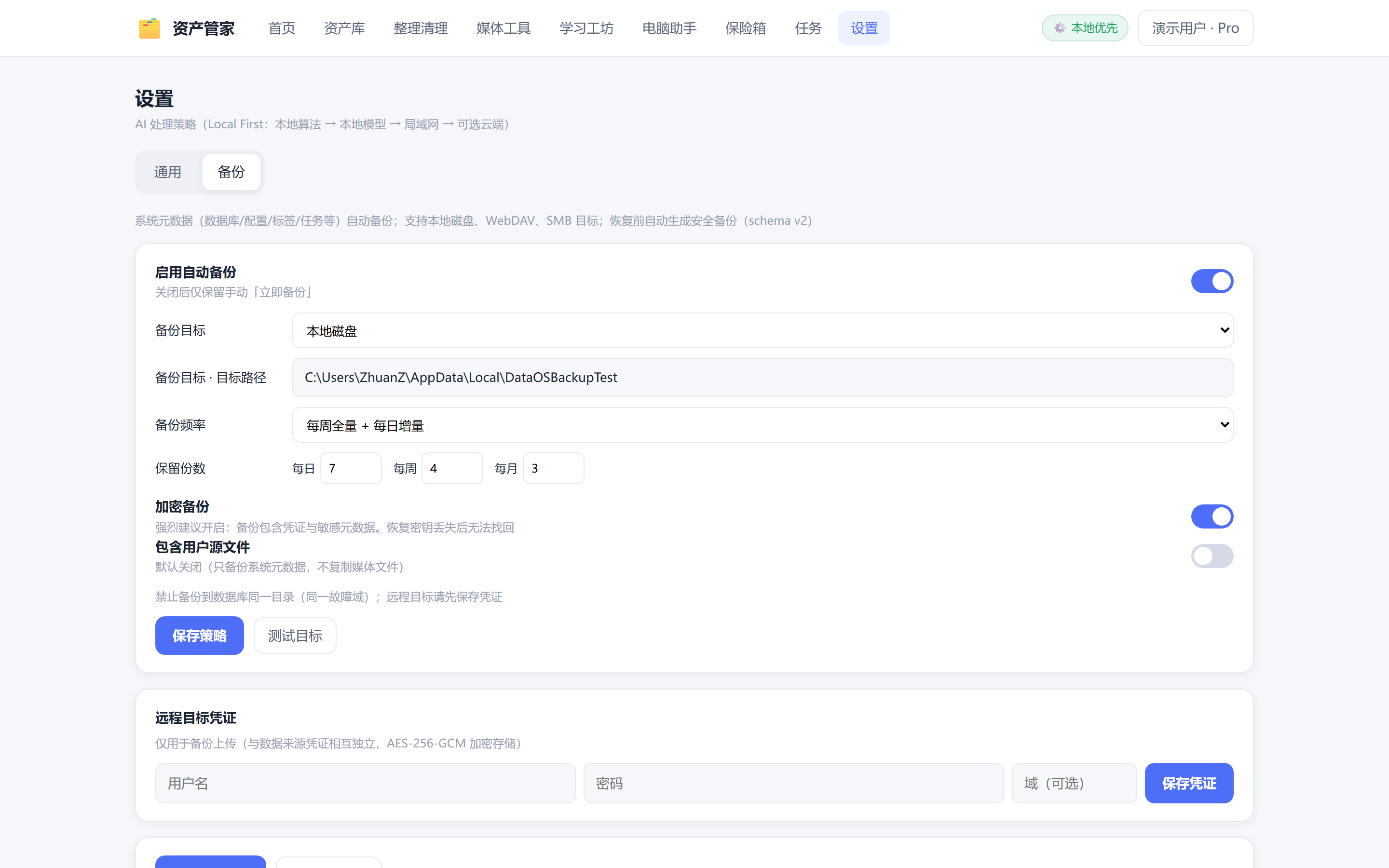Turn off 启用自动备份 switch
This screenshot has width=1389, height=868.
[1212, 281]
